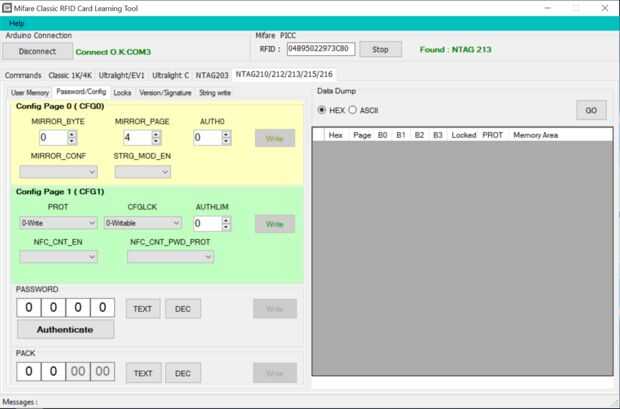
Task: Click Write button for Config Page 1
Action: [275, 224]
